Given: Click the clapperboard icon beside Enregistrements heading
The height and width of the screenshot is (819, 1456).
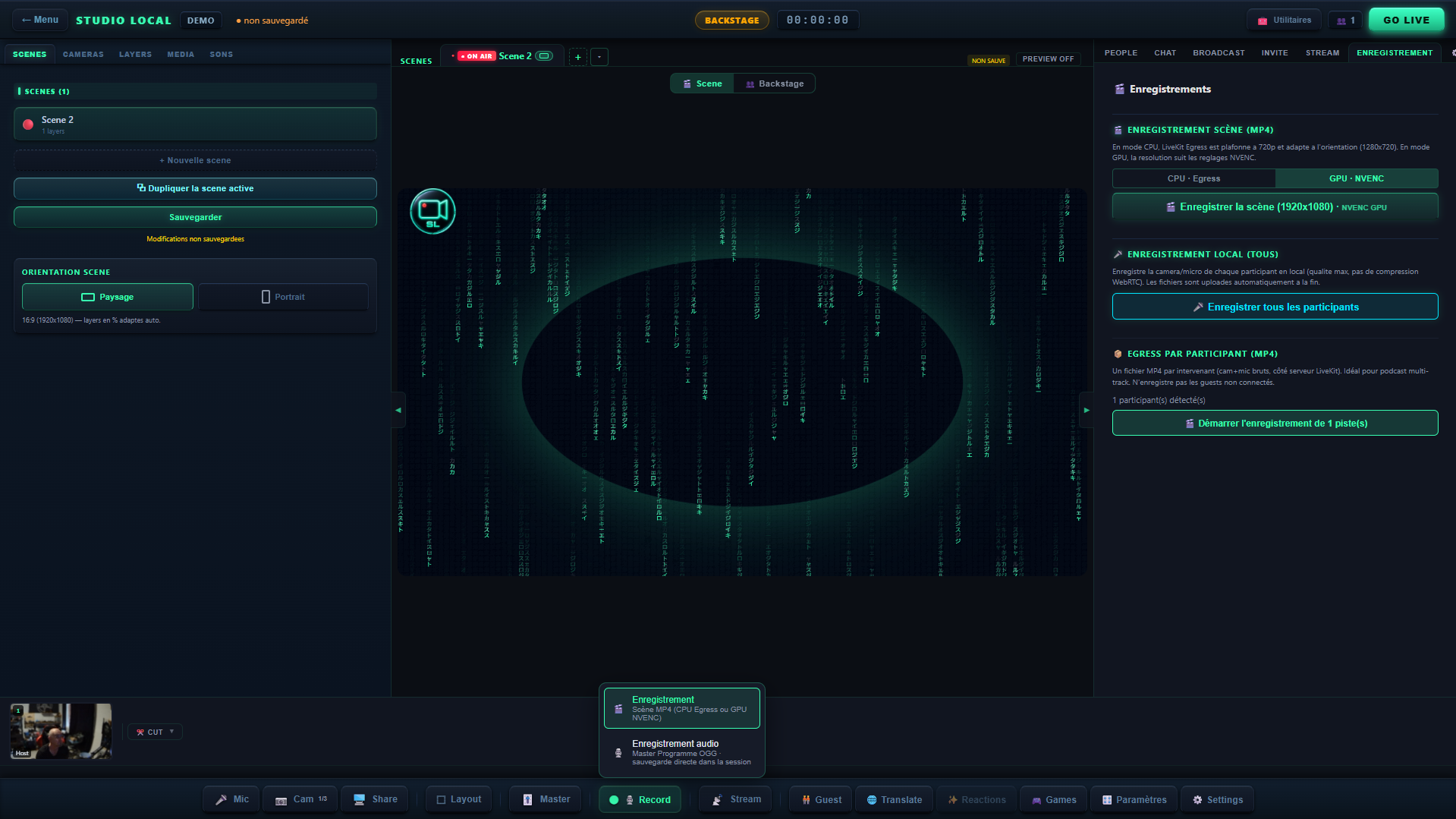Looking at the screenshot, I should pyautogui.click(x=1119, y=90).
